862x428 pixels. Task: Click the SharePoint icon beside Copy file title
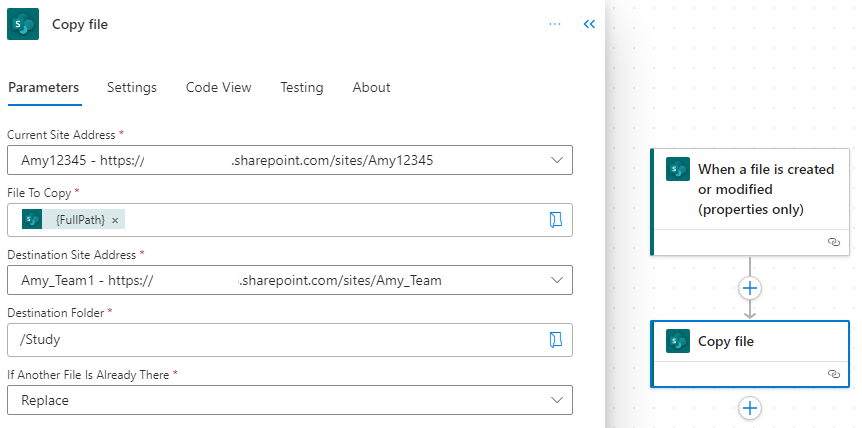pos(23,24)
